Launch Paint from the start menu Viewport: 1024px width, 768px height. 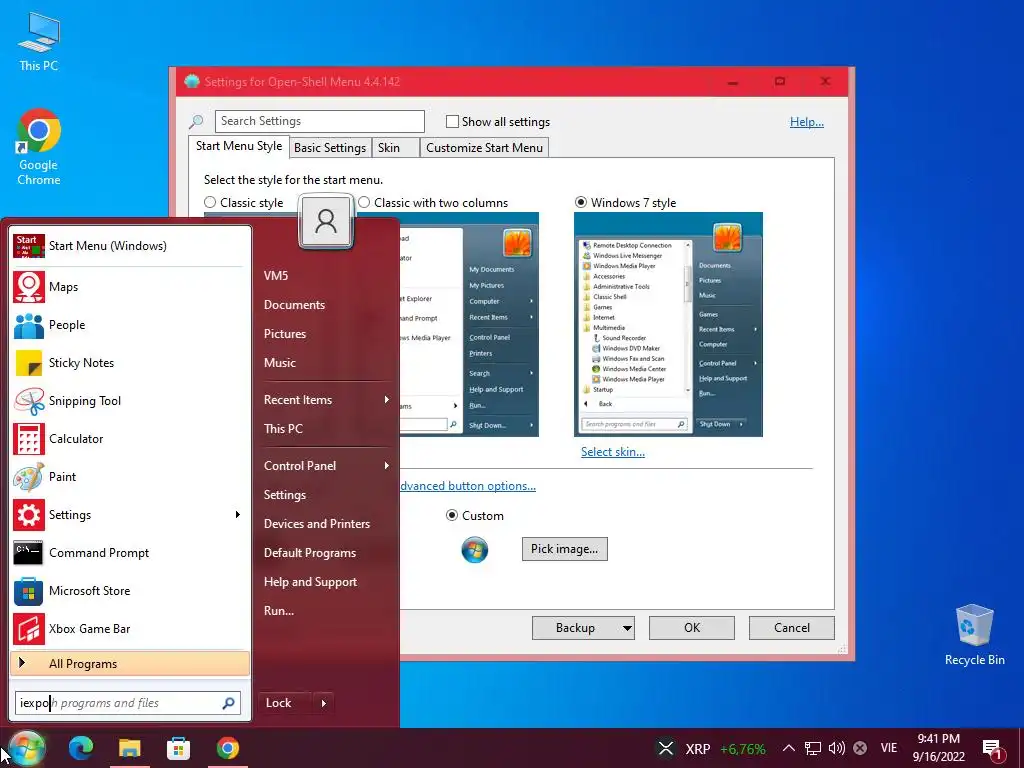click(x=129, y=477)
